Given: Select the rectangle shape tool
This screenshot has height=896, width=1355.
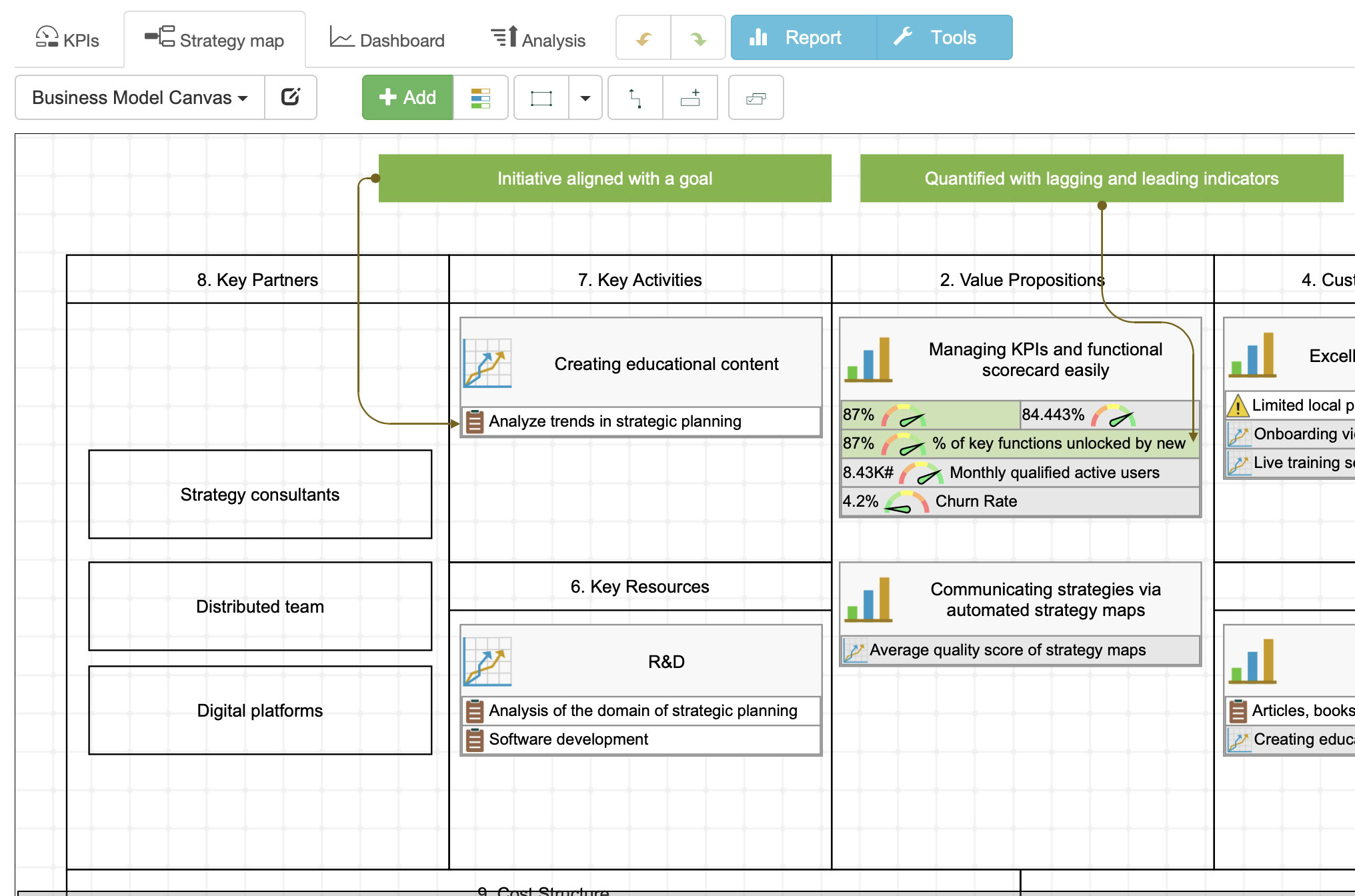Looking at the screenshot, I should coord(540,98).
